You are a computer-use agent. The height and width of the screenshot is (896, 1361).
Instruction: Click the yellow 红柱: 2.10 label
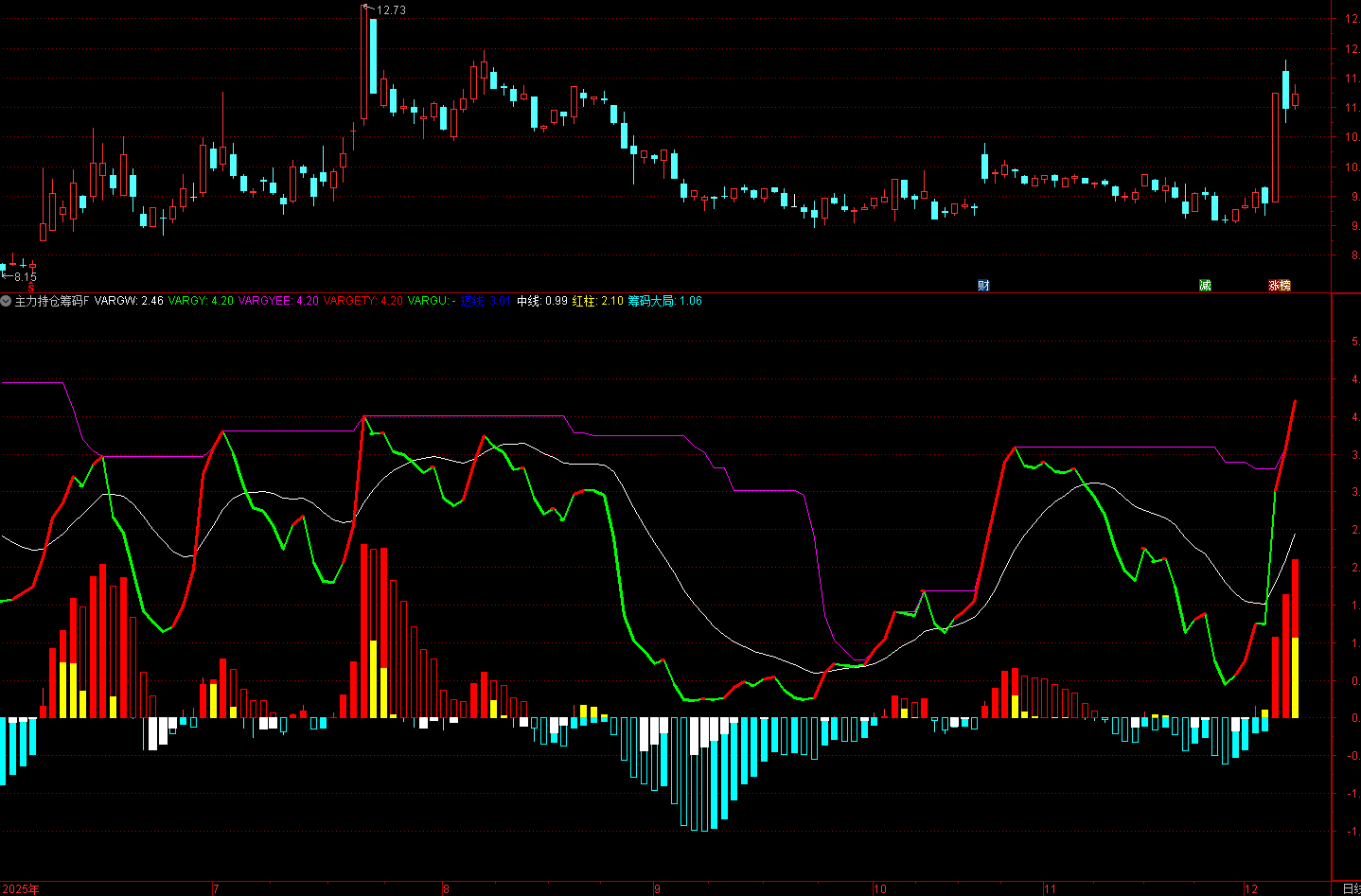598,301
